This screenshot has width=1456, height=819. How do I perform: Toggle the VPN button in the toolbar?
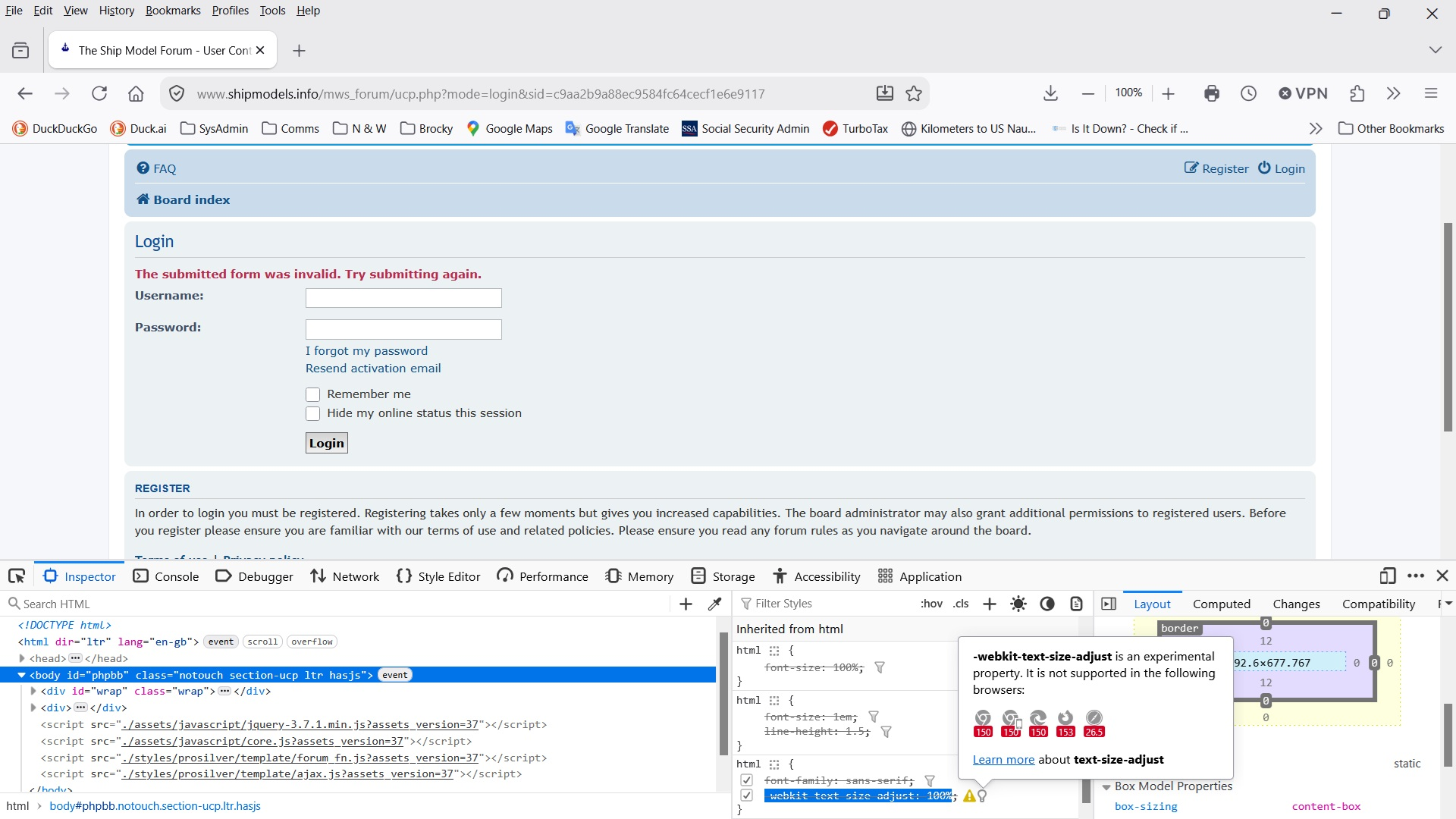tap(1303, 93)
